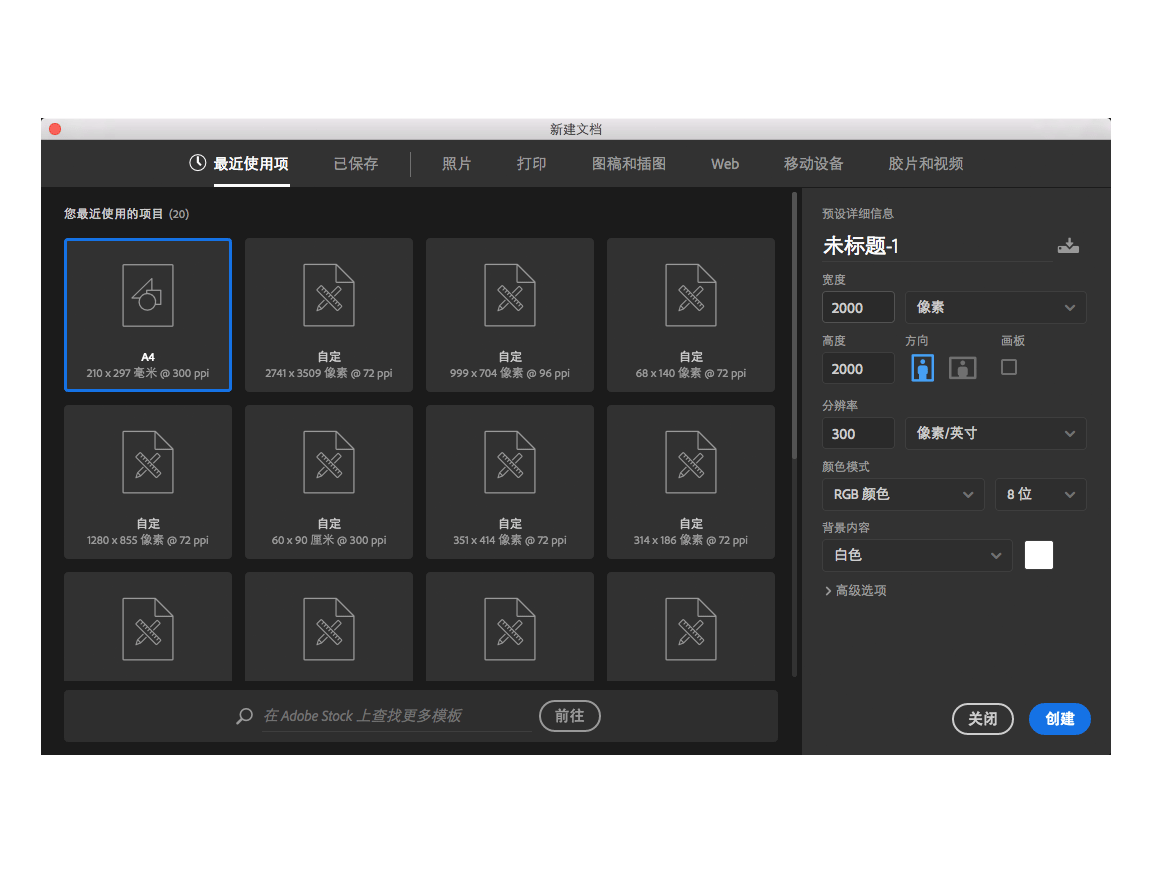Expand 高级选项 advanced options
Image resolution: width=1152 pixels, height=872 pixels.
click(x=855, y=591)
